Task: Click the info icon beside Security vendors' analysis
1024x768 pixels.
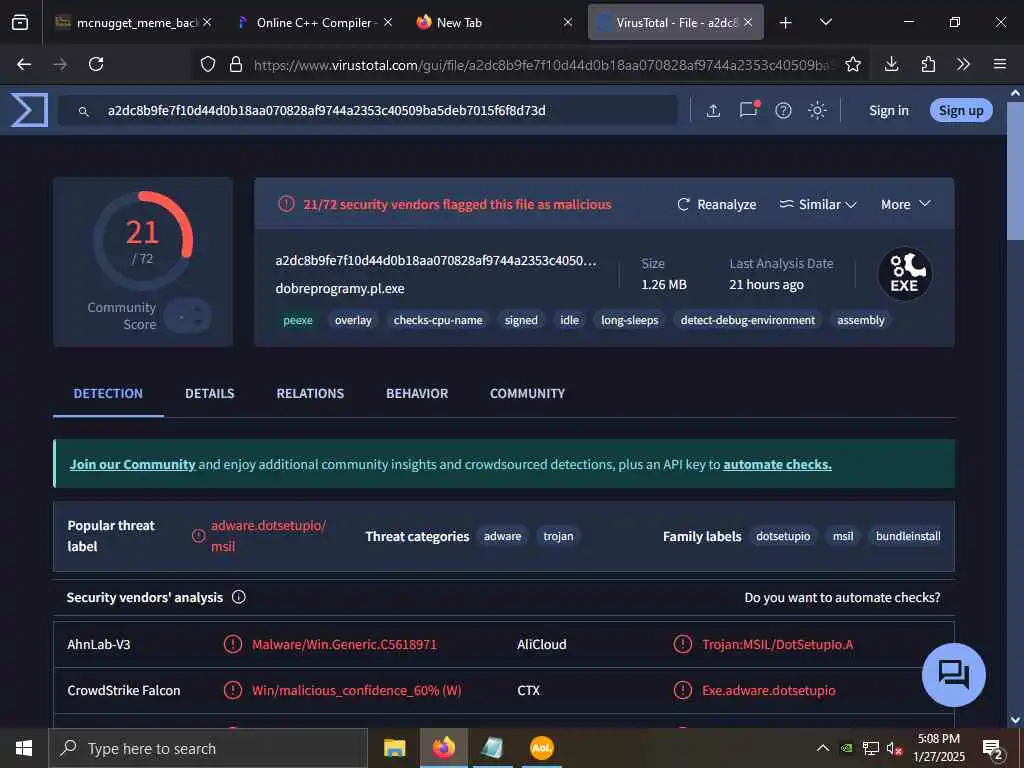Action: pos(239,597)
